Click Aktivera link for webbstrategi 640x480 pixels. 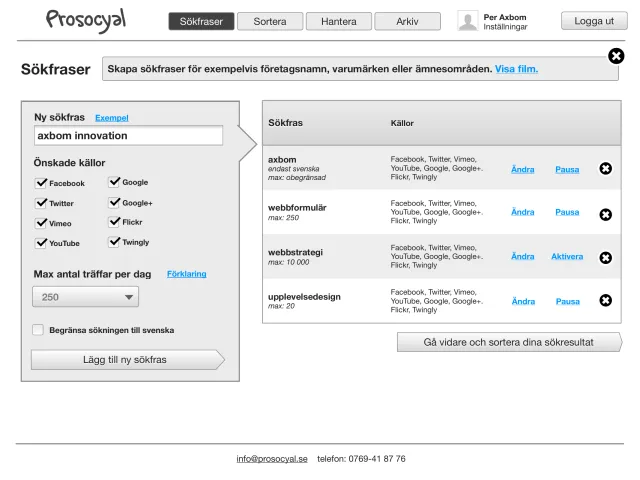(x=567, y=256)
